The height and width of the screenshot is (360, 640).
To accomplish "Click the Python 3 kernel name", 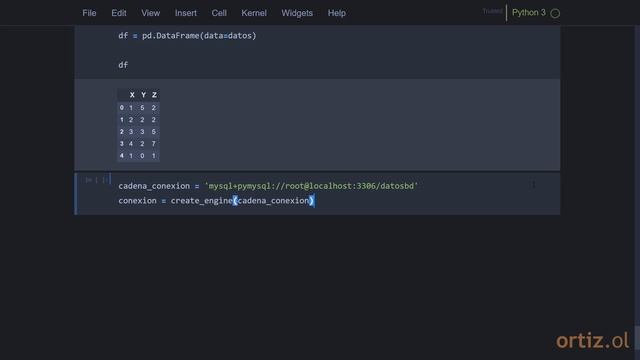I will (x=529, y=13).
